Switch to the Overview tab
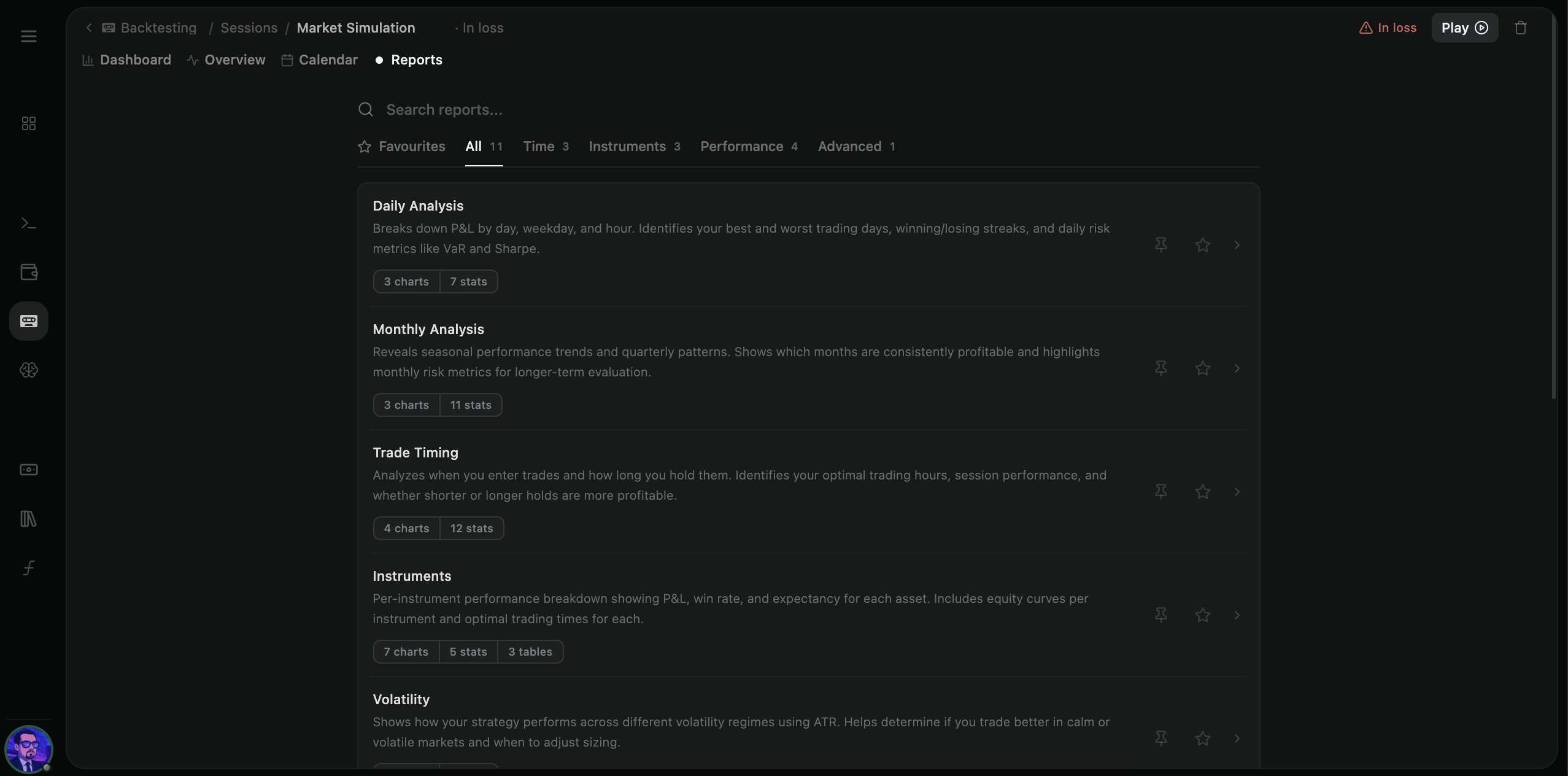The height and width of the screenshot is (776, 1568). coord(226,60)
